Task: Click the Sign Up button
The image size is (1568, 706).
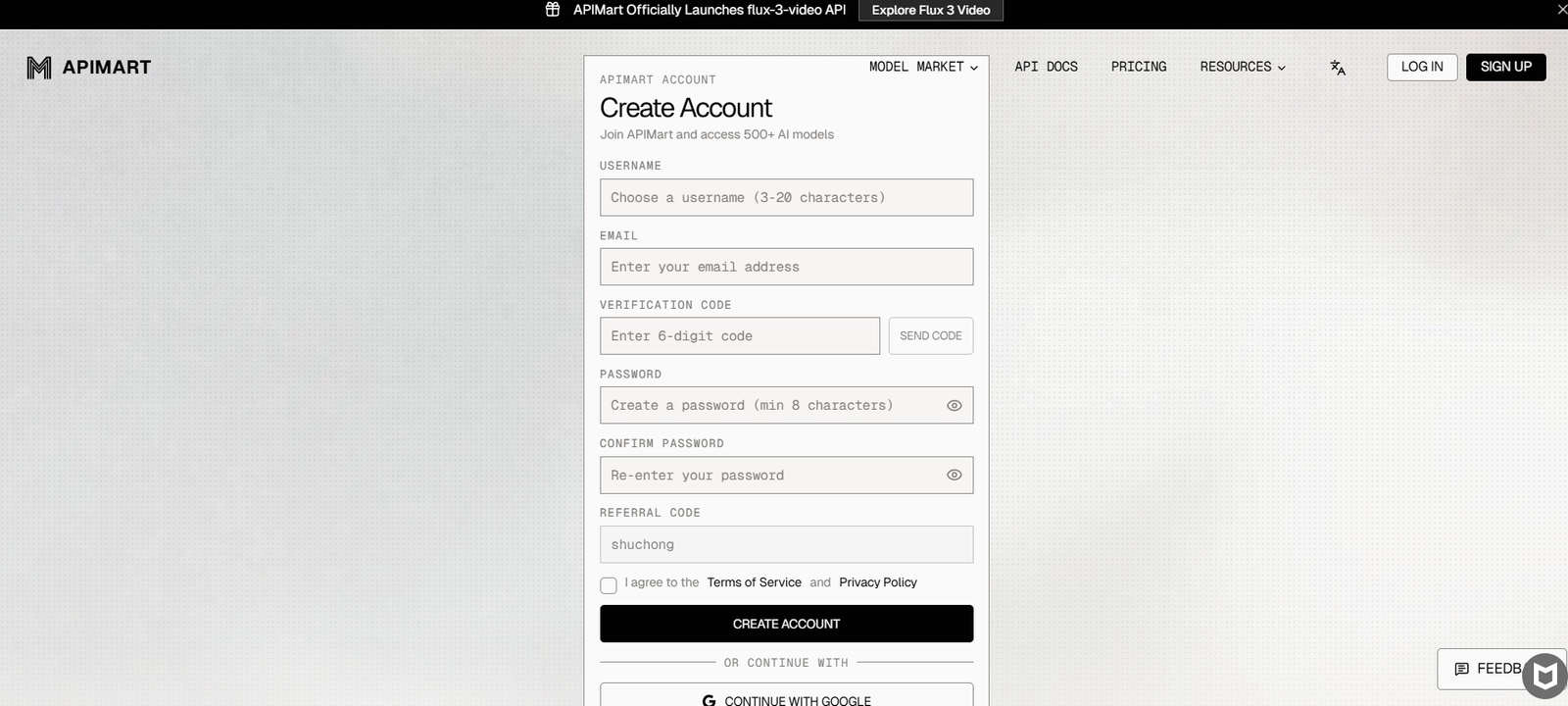Action: [1505, 67]
